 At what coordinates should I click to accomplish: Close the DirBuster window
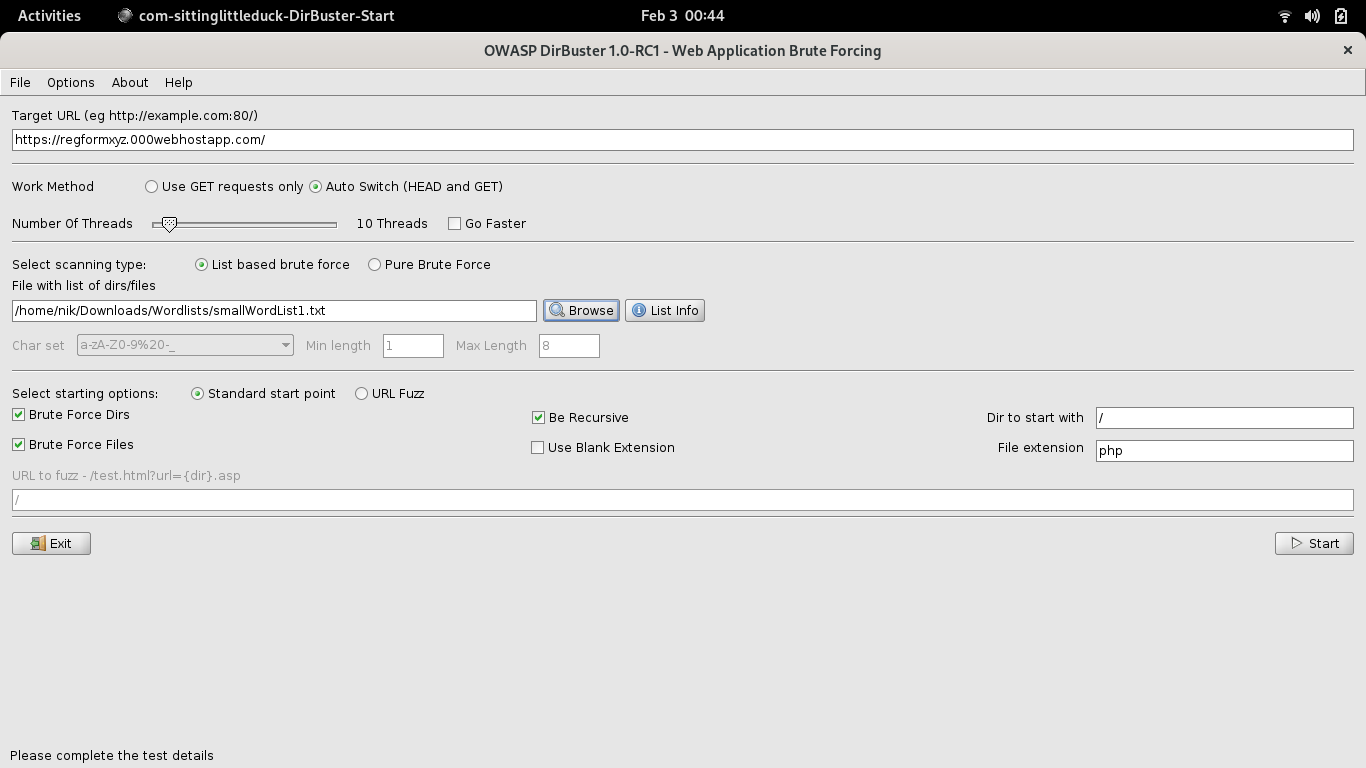pyautogui.click(x=1347, y=50)
